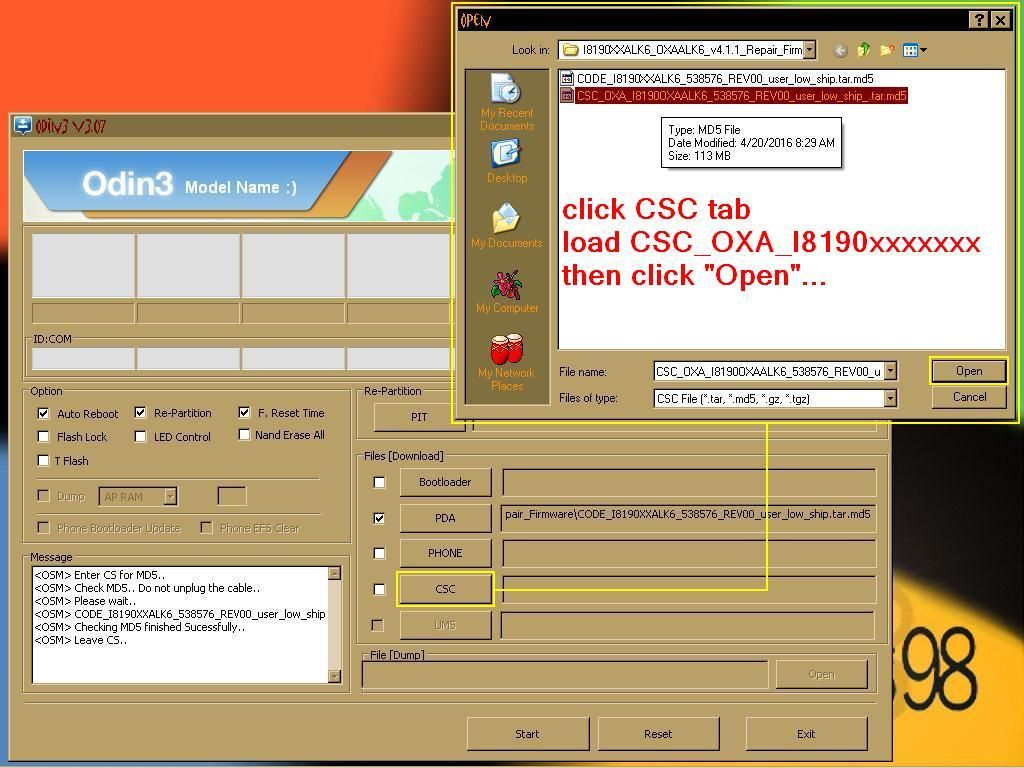Click Up One Level folder icon
This screenshot has height=768, width=1024.
[863, 50]
